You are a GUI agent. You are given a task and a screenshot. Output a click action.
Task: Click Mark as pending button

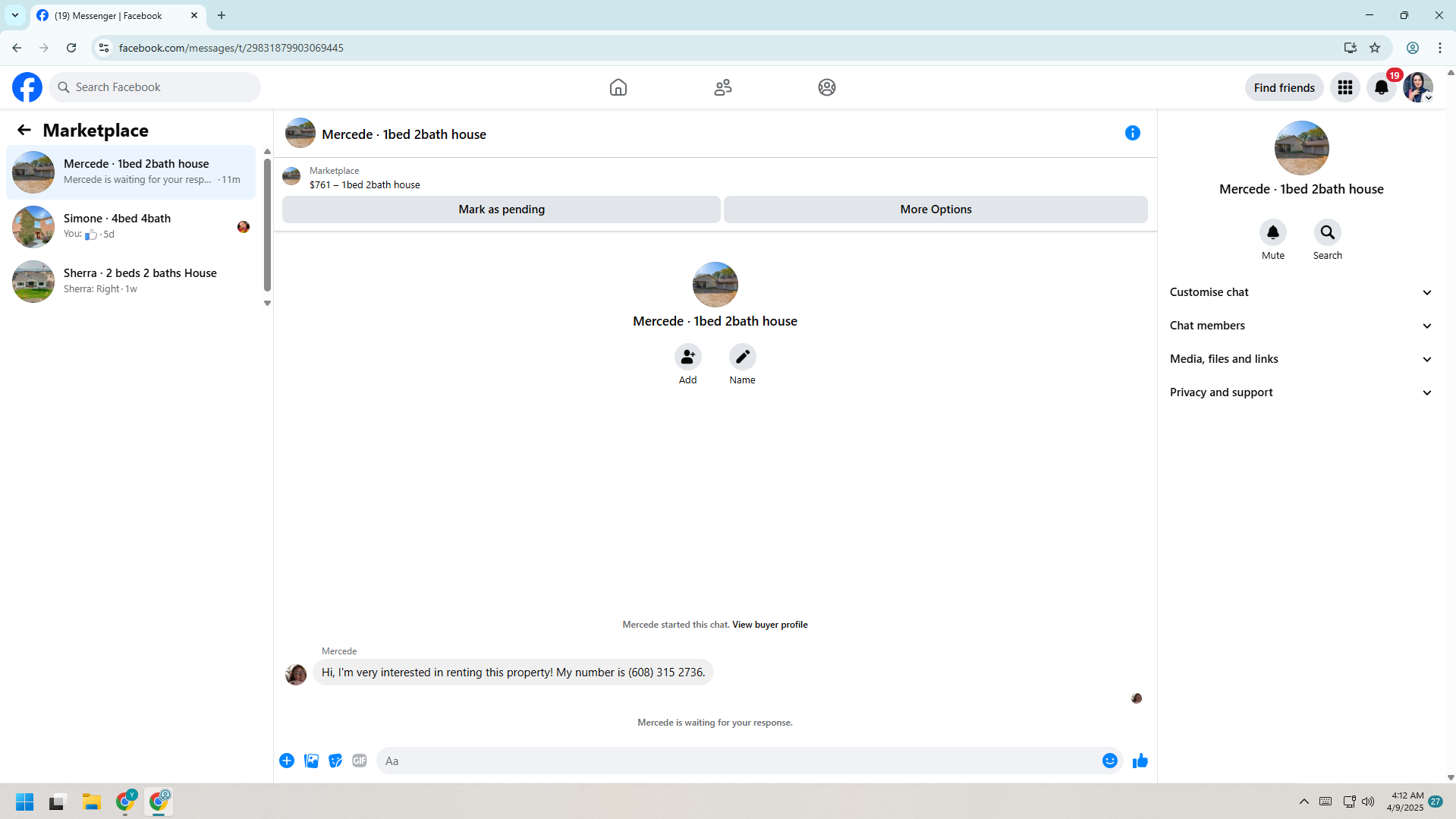(502, 209)
